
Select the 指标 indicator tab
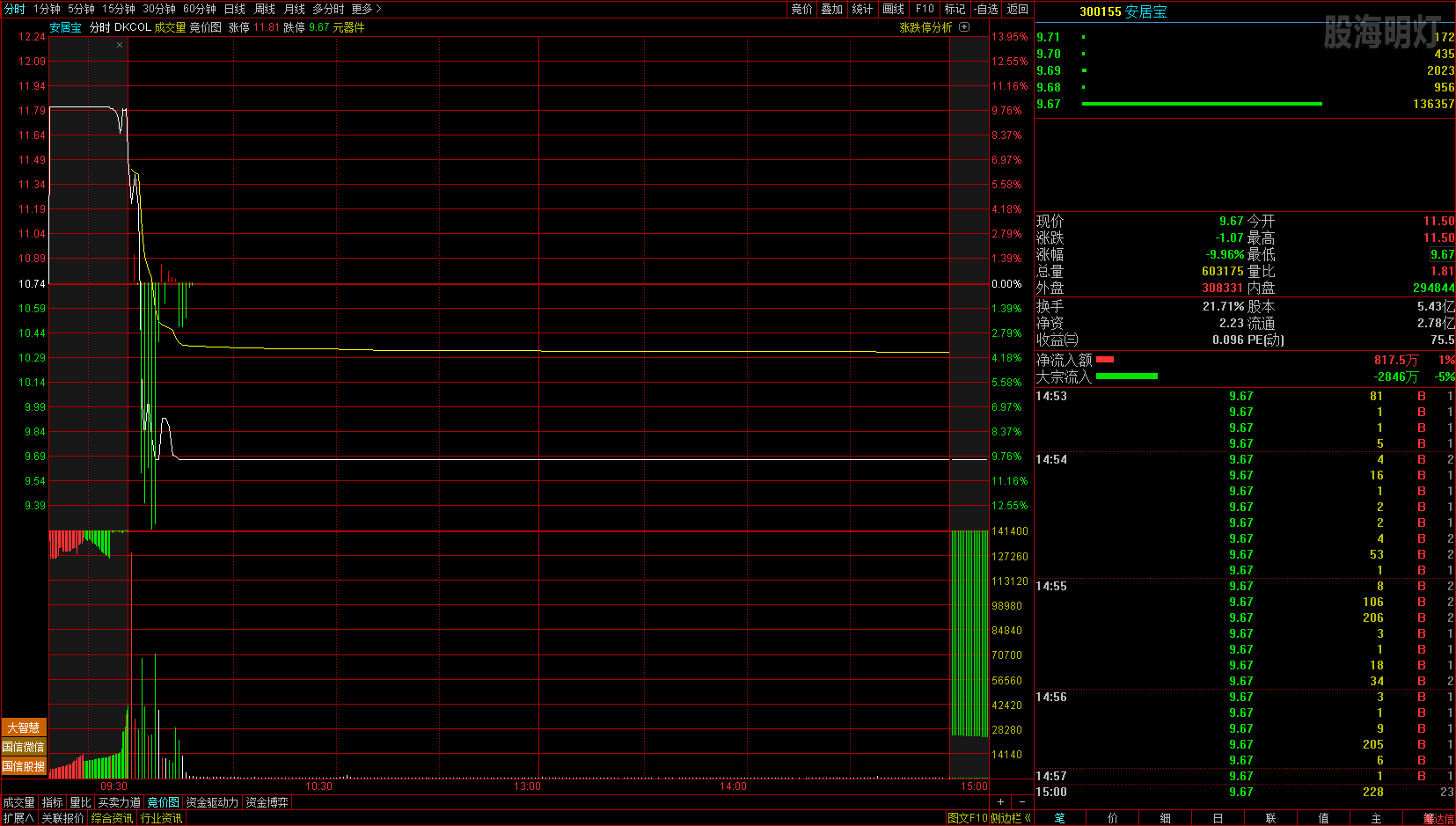tap(53, 802)
